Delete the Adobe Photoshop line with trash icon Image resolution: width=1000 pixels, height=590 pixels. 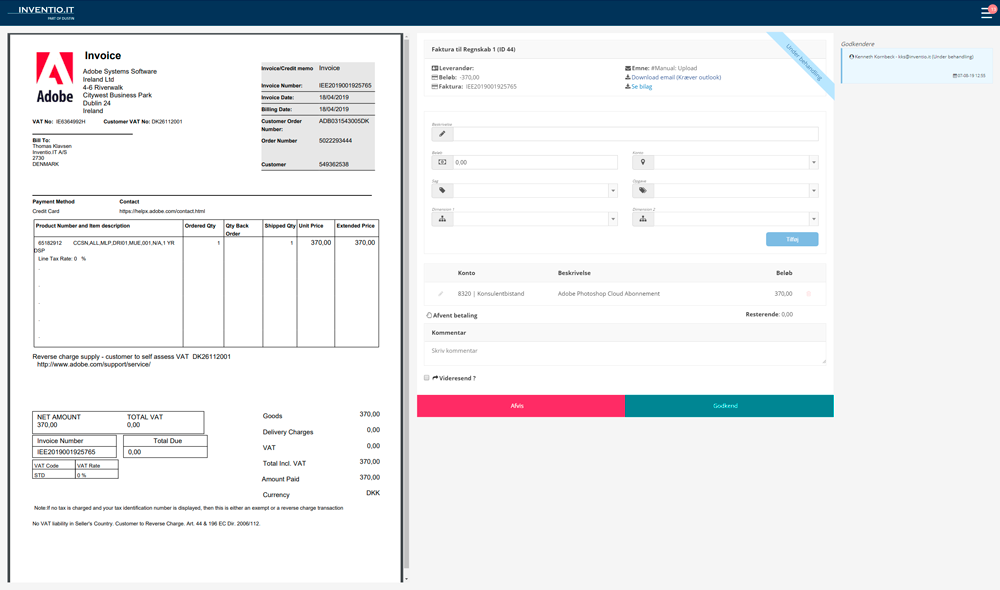tap(809, 294)
